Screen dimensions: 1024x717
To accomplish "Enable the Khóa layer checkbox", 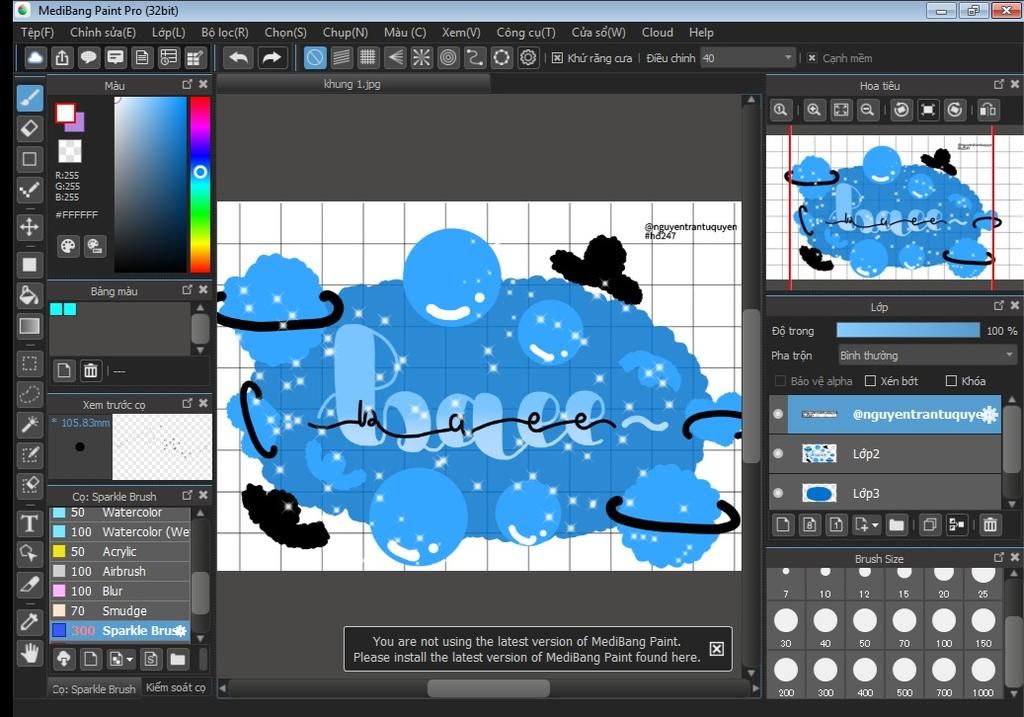I will [951, 381].
